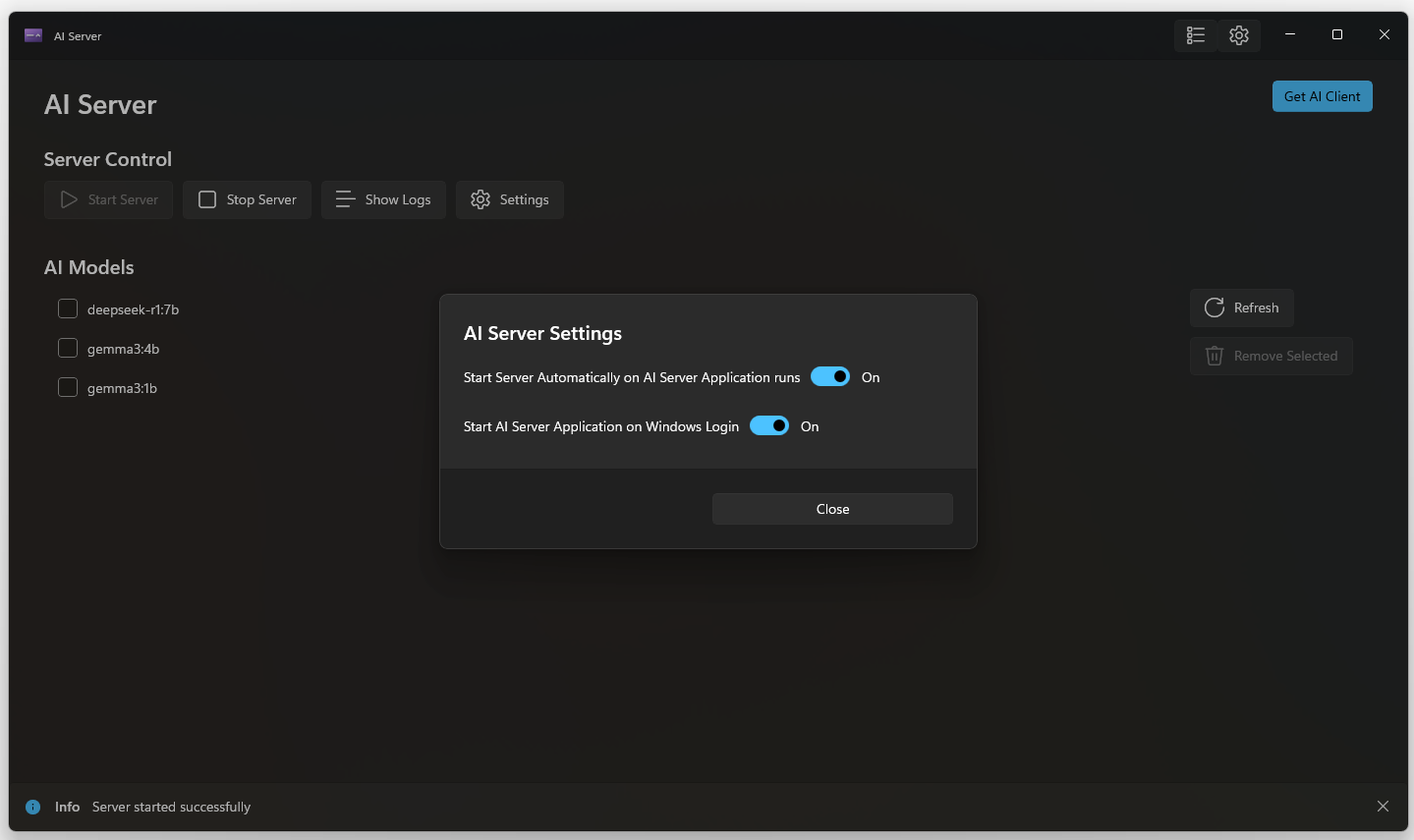Click the 'Server started successfully' message
The image size is (1414, 840).
pyautogui.click(x=171, y=807)
